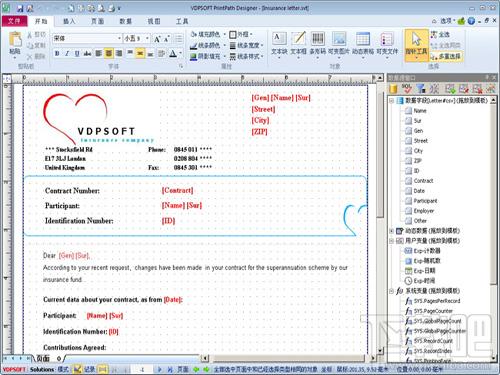Switch to the 插入 ribbon tab
The width and height of the screenshot is (500, 375).
[x=69, y=21]
